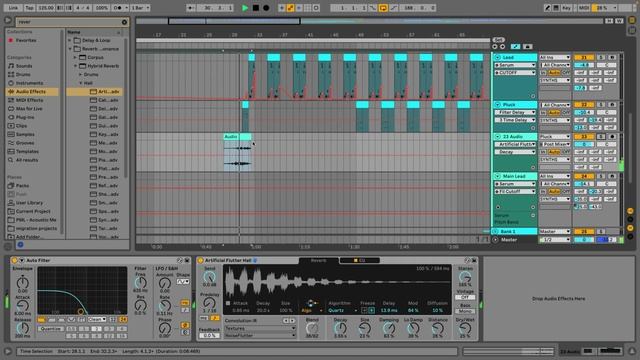
Task: Expand Delay & Loop folder in browser
Action: click(x=70, y=40)
